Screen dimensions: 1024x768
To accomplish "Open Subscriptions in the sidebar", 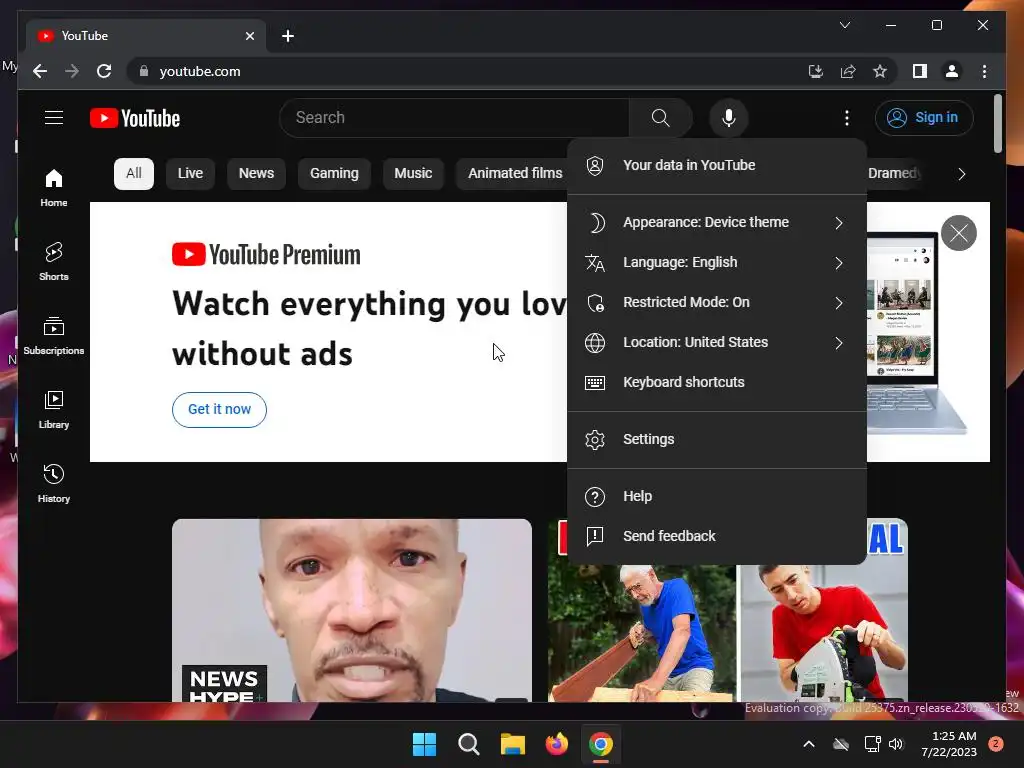I will click(54, 336).
